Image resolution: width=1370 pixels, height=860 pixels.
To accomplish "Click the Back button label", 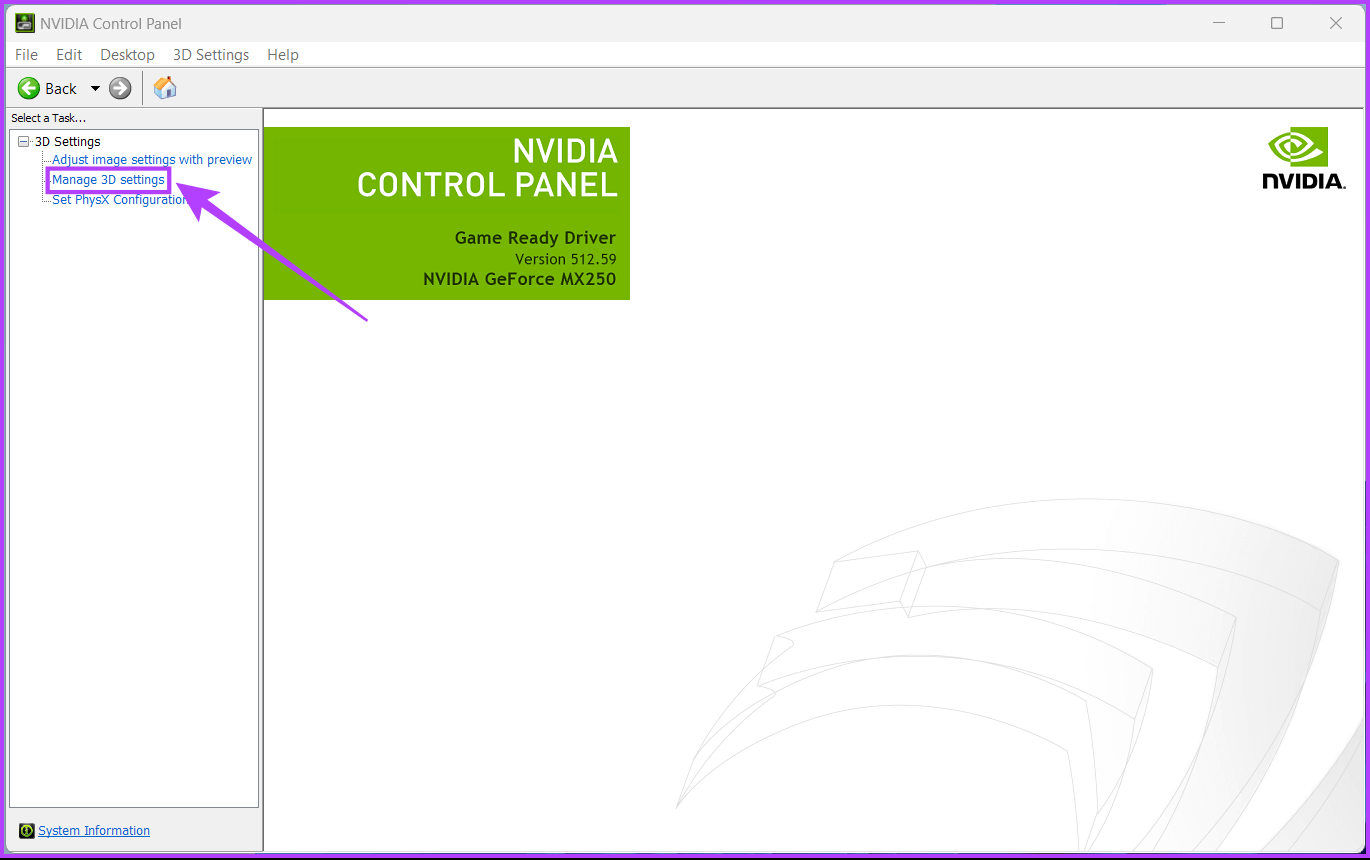I will coord(61,89).
